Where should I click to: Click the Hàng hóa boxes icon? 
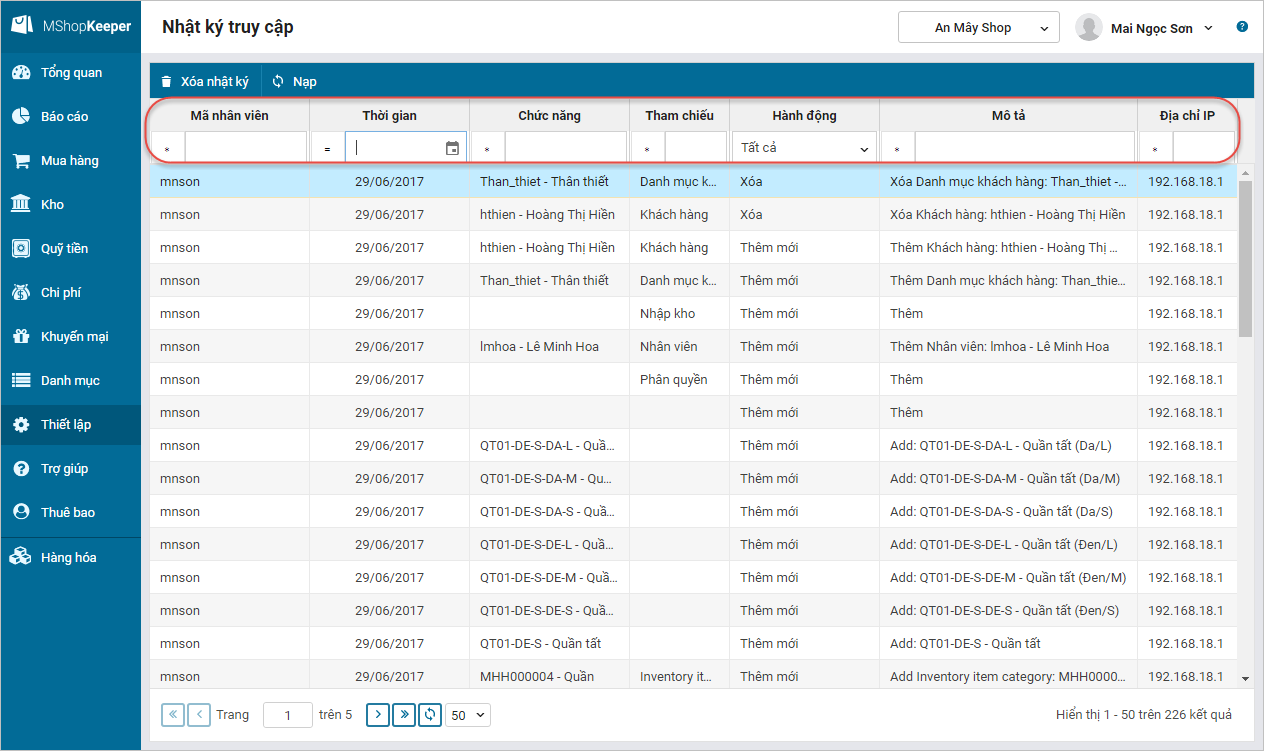(x=21, y=557)
